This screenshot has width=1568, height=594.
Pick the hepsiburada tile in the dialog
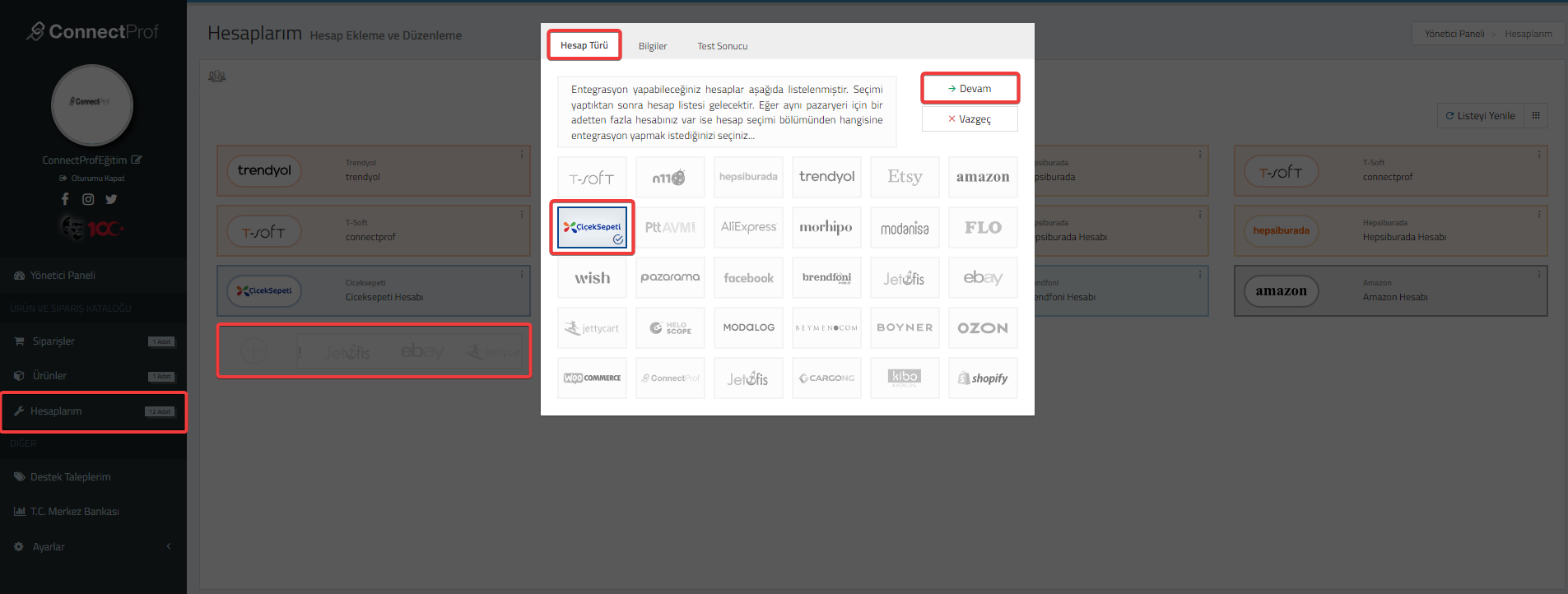(x=748, y=177)
